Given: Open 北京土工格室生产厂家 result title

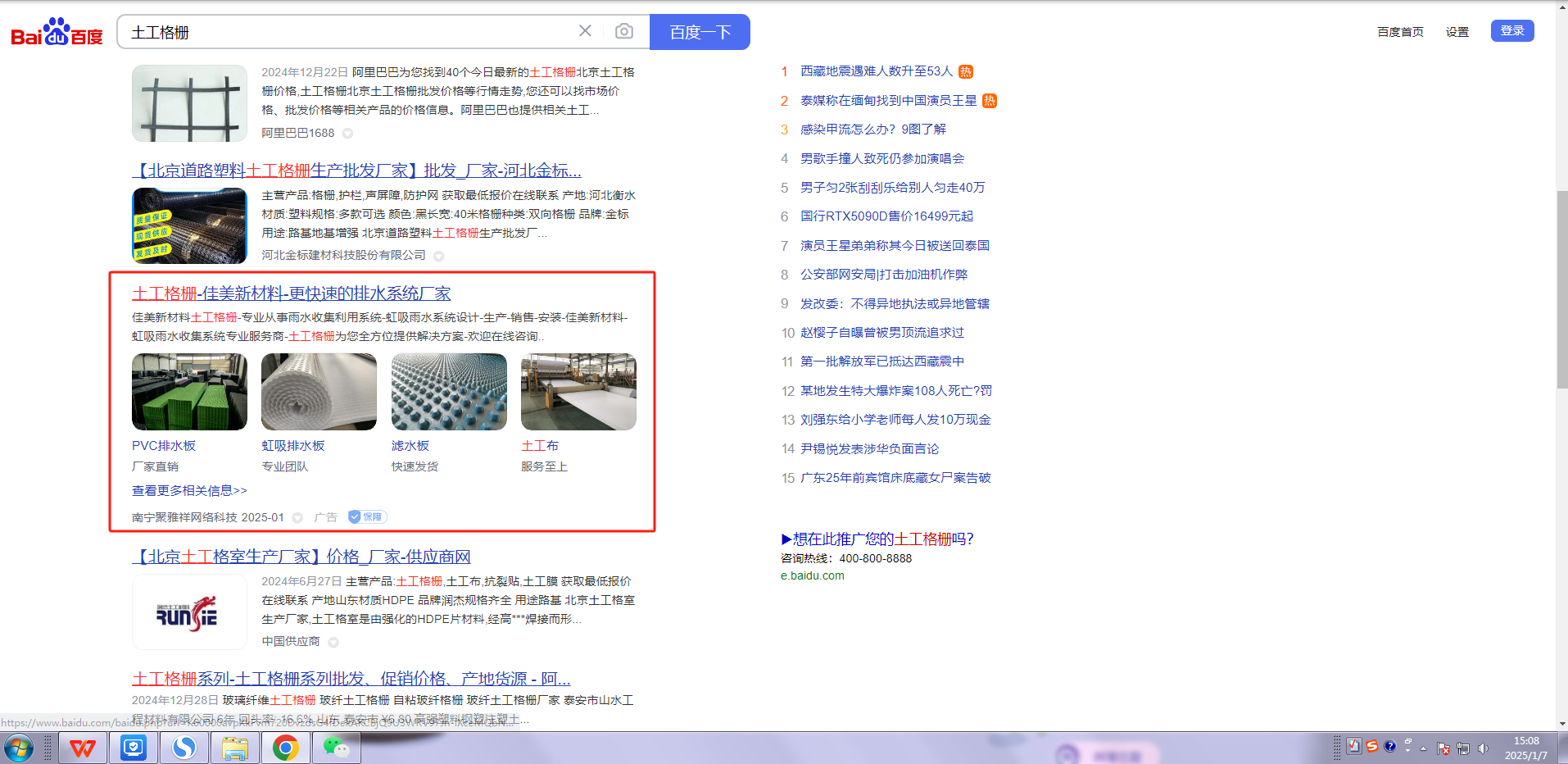Looking at the screenshot, I should coord(301,557).
